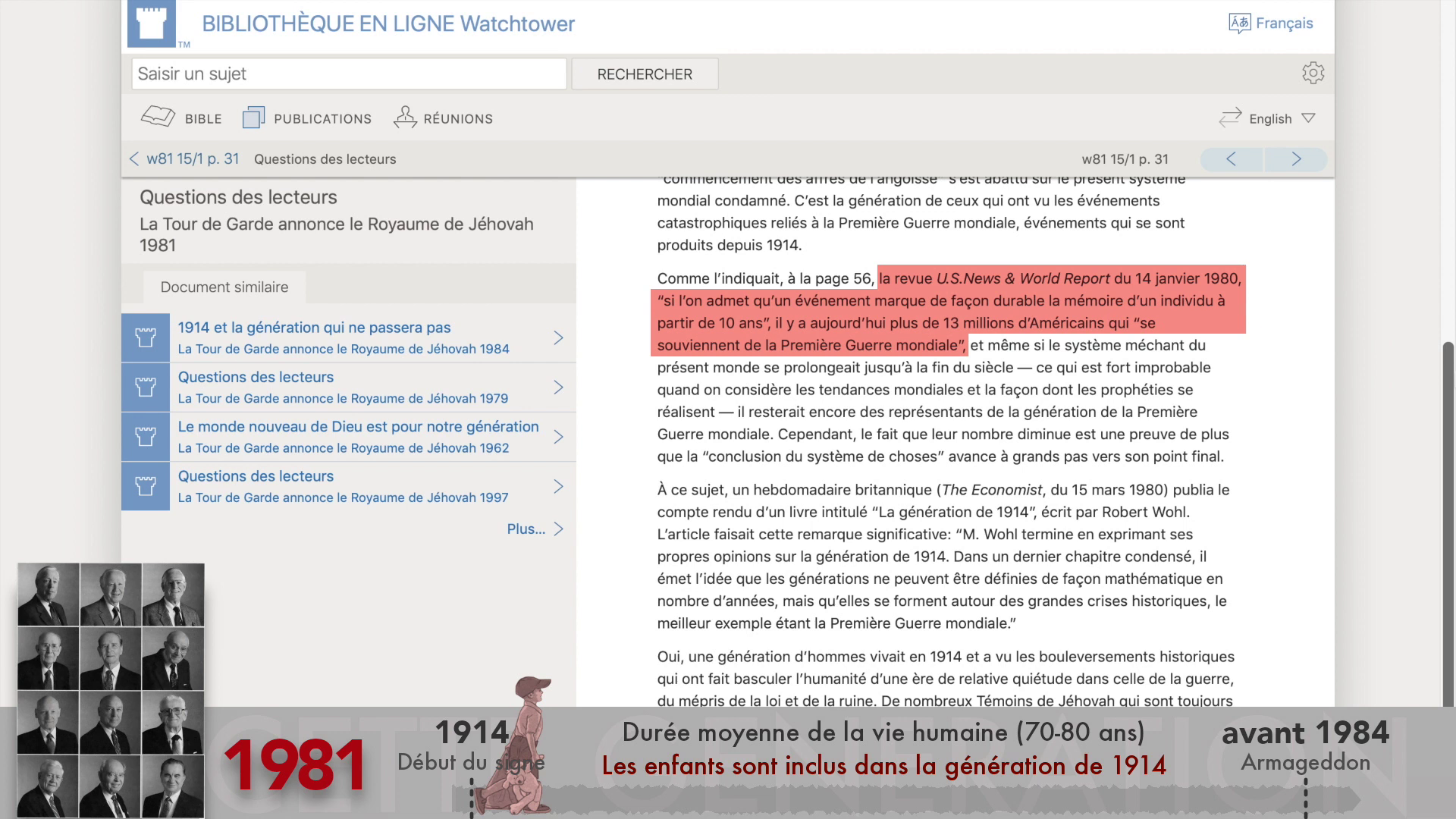Click the Réunions people icon
The image size is (1456, 819).
pyautogui.click(x=405, y=118)
